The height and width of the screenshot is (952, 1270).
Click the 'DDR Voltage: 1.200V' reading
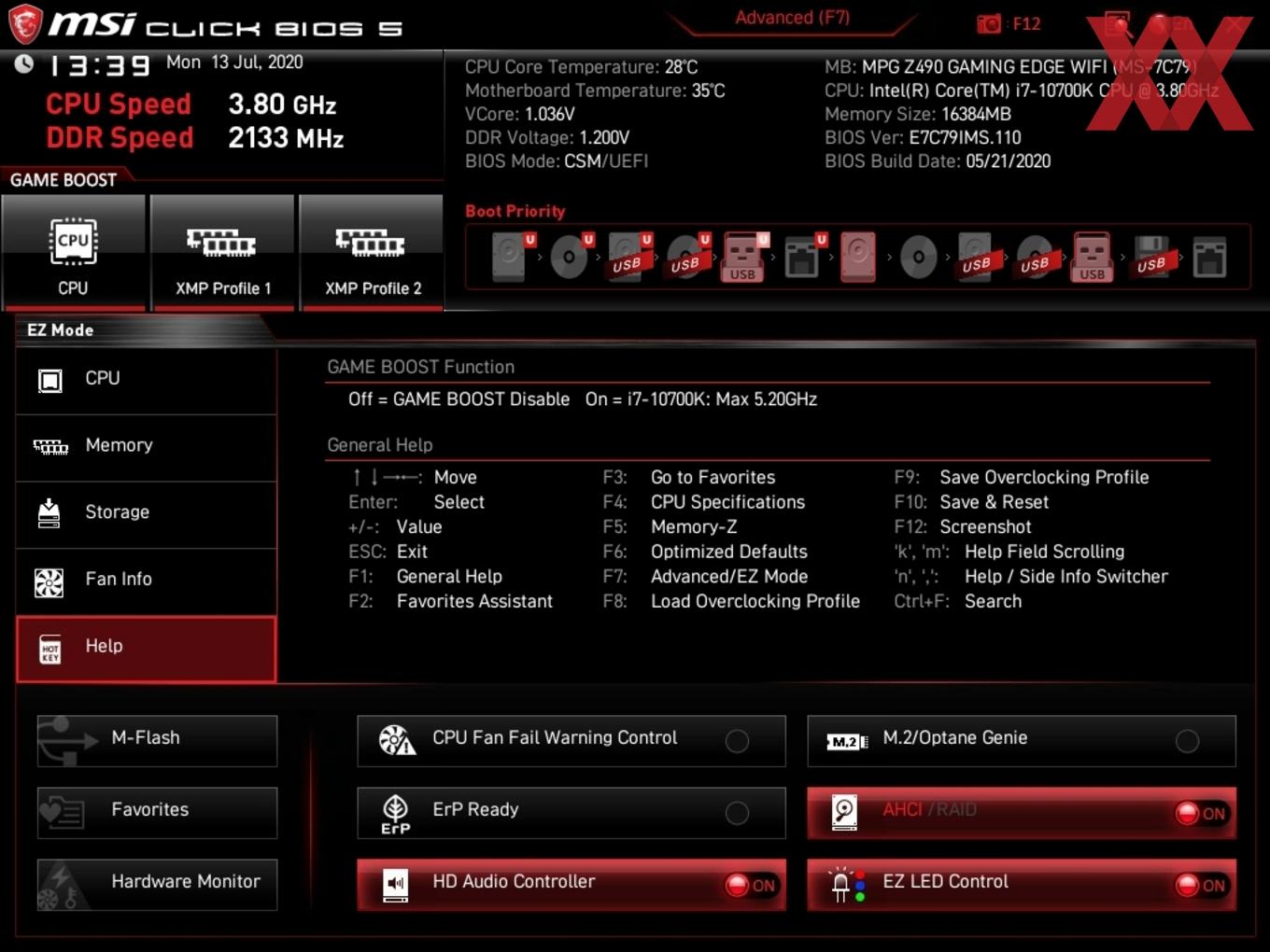[x=547, y=137]
